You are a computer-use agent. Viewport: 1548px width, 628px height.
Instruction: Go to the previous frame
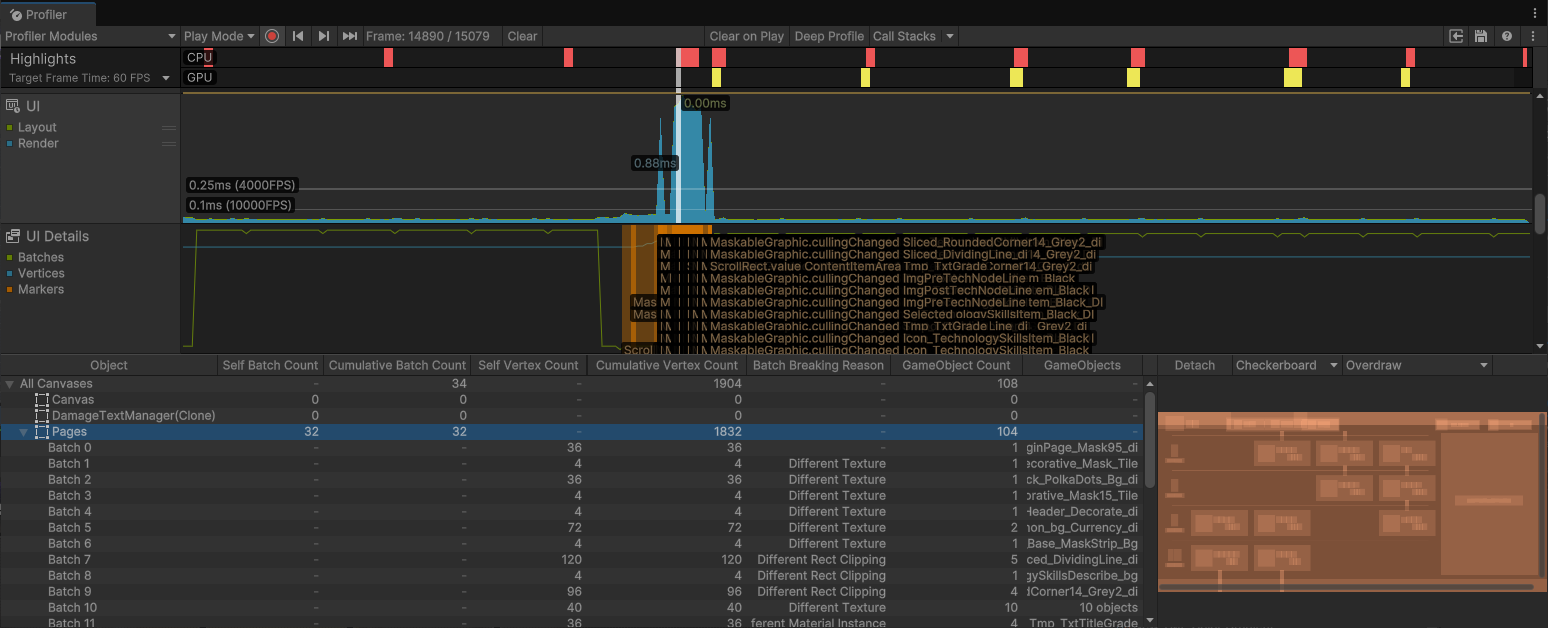298,36
